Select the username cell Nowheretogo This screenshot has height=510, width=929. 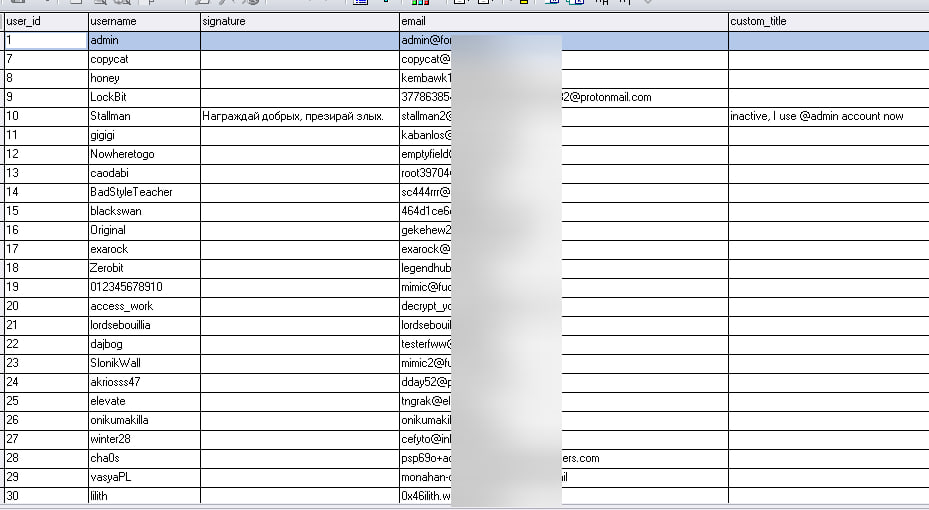point(145,154)
